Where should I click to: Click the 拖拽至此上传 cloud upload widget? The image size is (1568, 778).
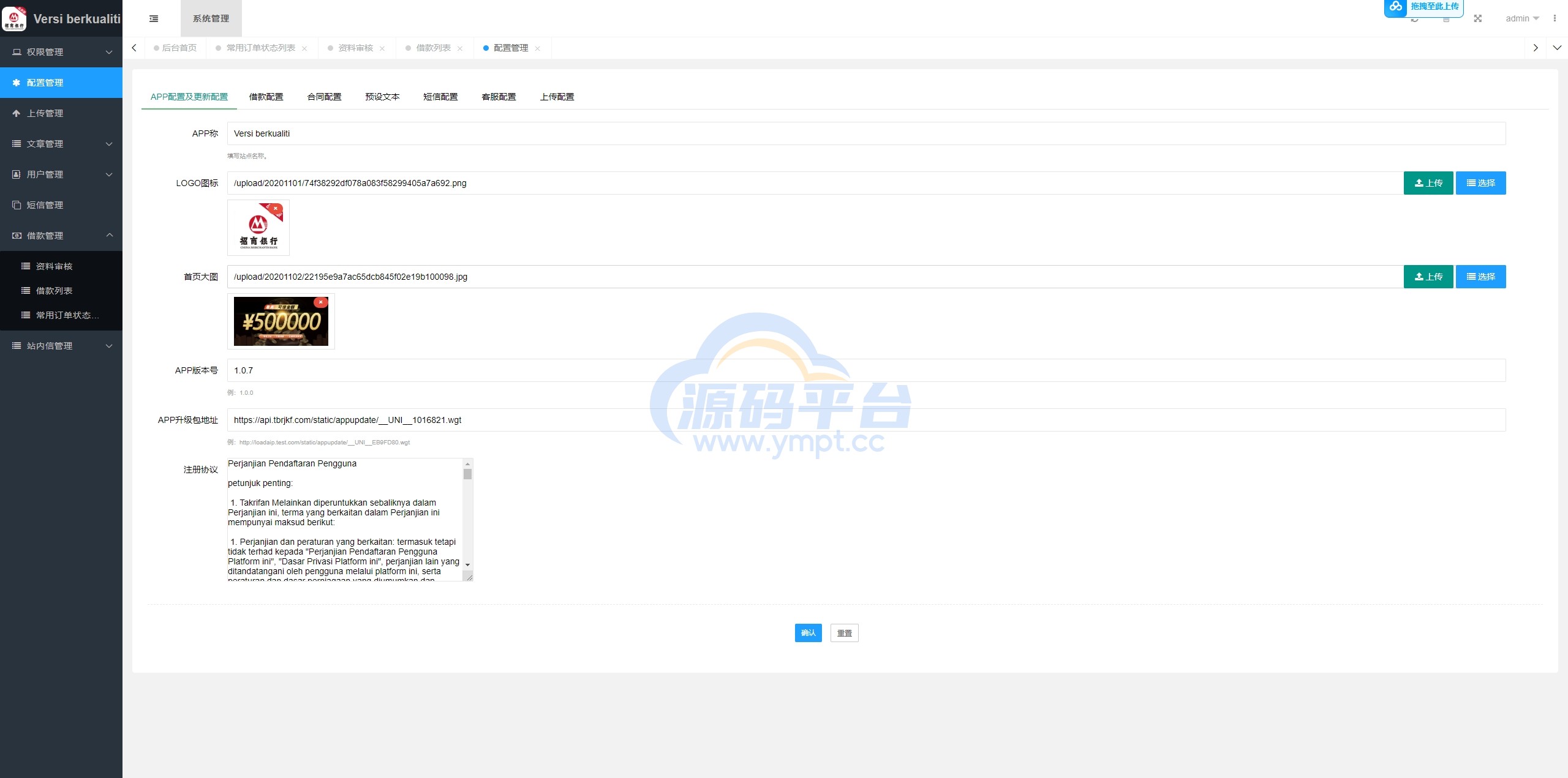tap(1423, 8)
